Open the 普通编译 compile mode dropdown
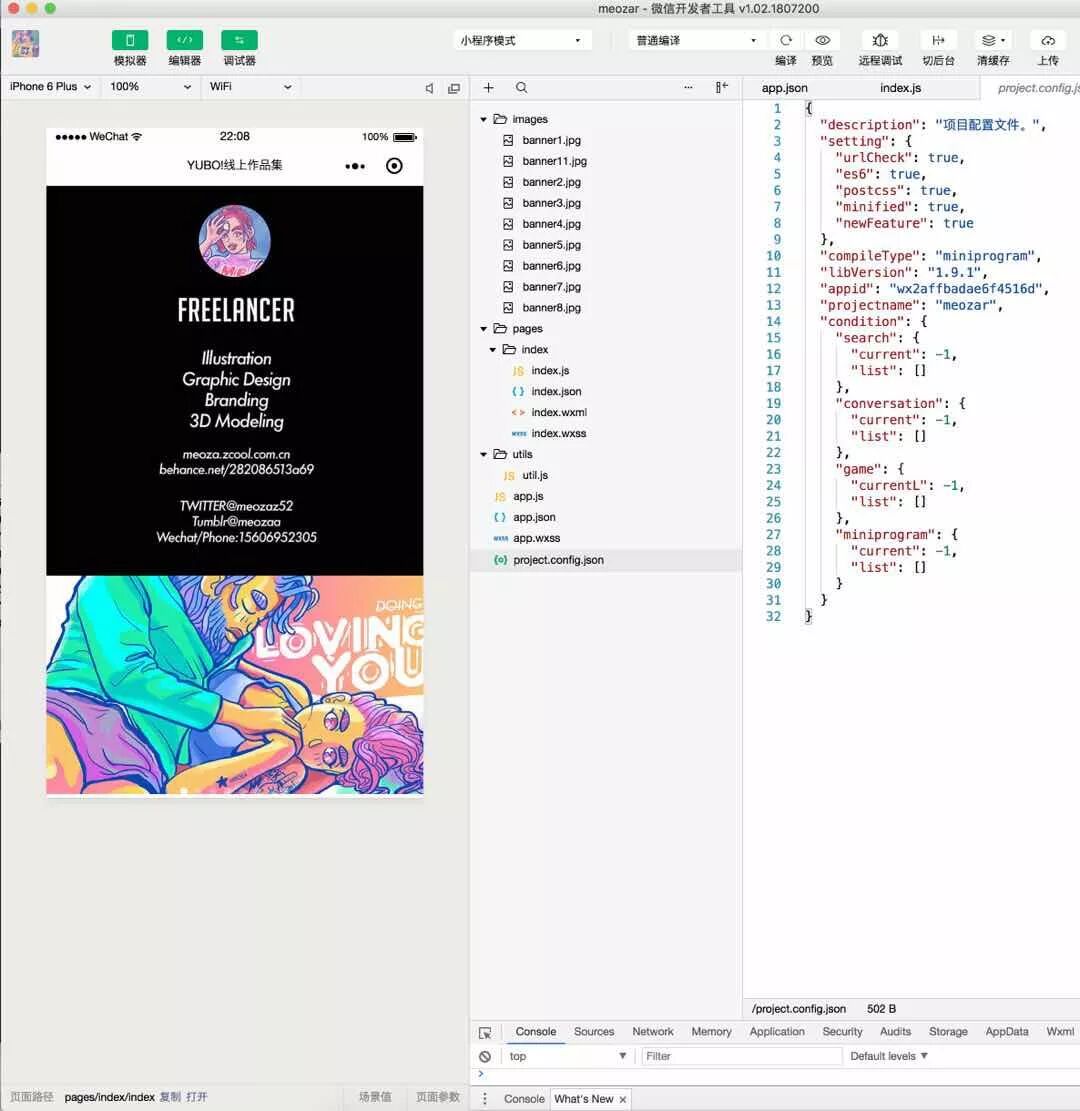 coord(696,40)
